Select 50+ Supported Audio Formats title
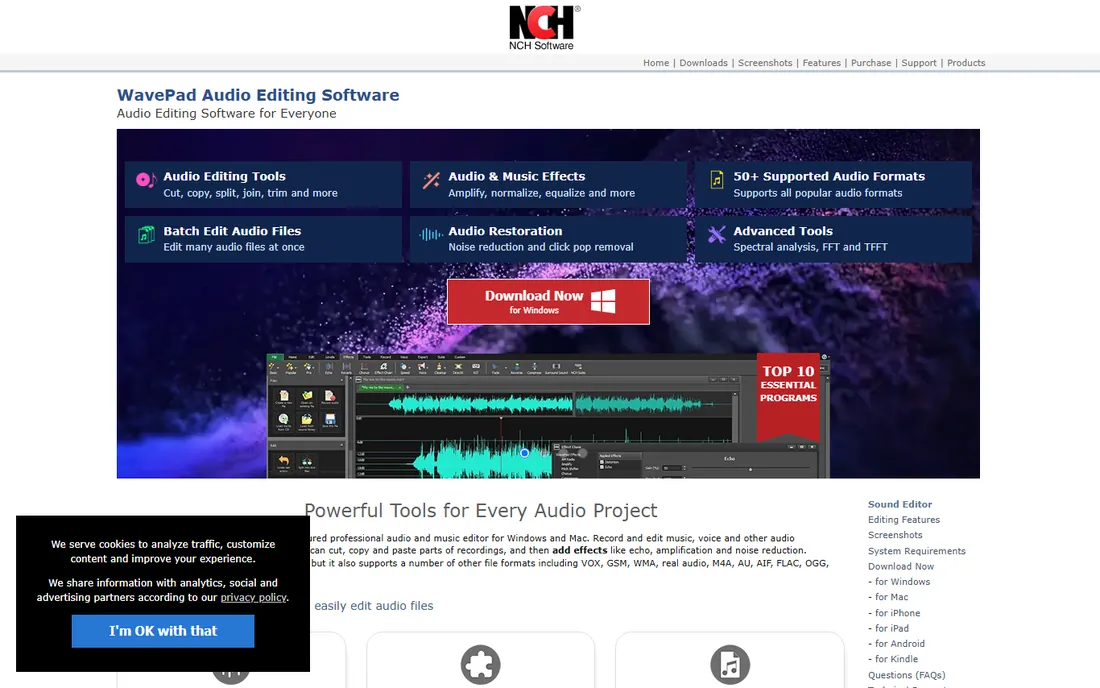The height and width of the screenshot is (688, 1100). pyautogui.click(x=829, y=177)
